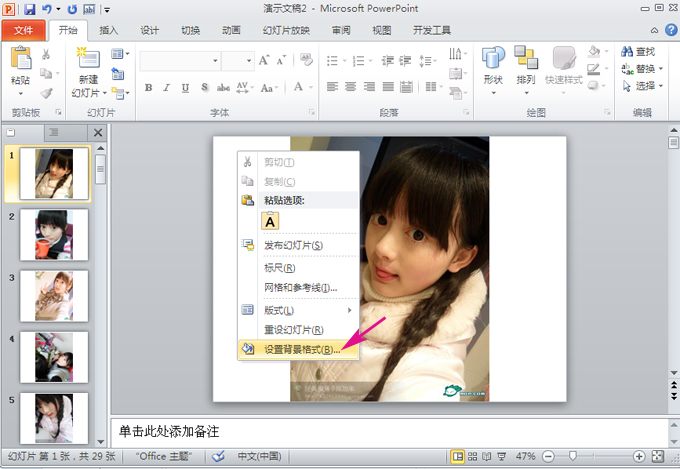
Task: Toggle Bold formatting button
Action: (x=149, y=87)
